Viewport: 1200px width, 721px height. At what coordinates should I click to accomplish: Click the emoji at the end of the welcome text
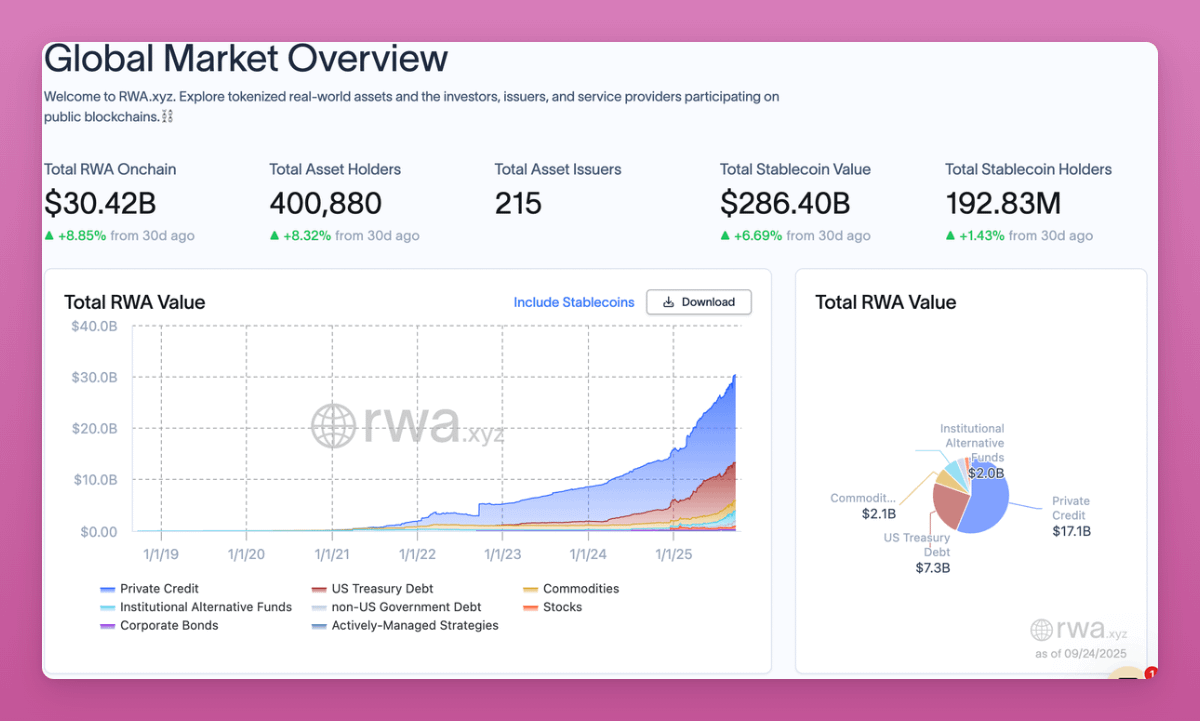pyautogui.click(x=166, y=116)
